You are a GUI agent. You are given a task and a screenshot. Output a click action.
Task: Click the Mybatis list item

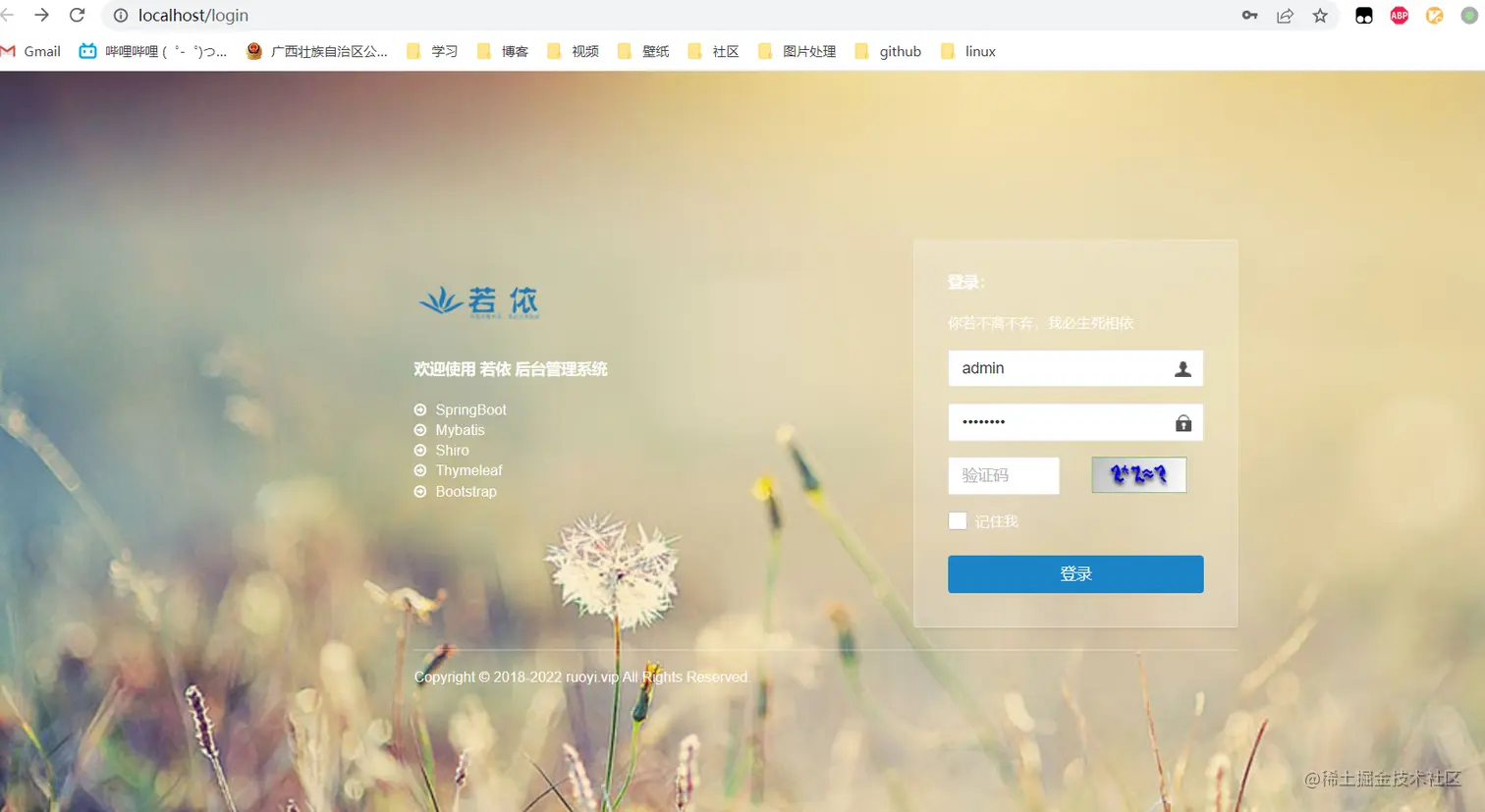click(x=460, y=430)
